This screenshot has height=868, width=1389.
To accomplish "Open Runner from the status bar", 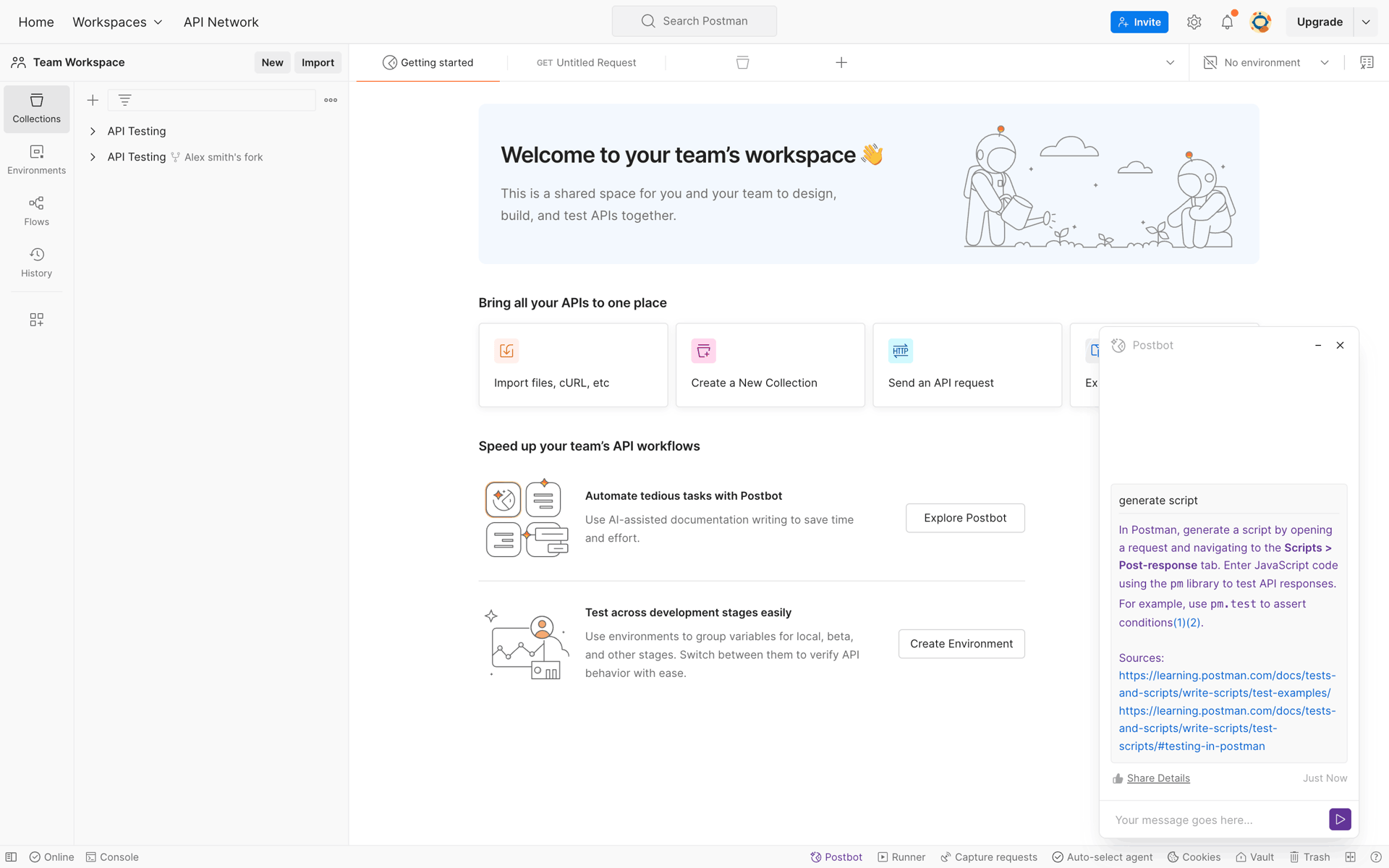I will coord(901,856).
